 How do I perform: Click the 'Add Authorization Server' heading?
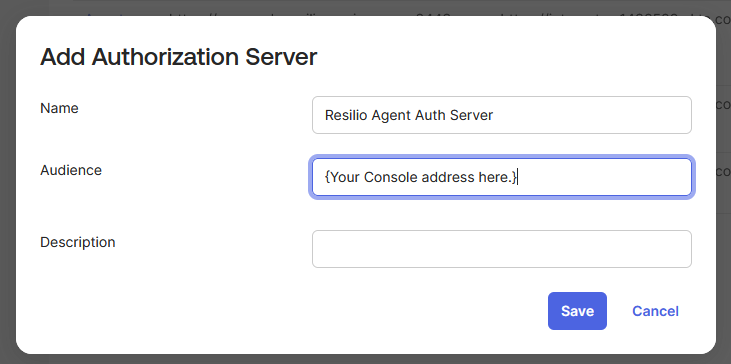[179, 57]
